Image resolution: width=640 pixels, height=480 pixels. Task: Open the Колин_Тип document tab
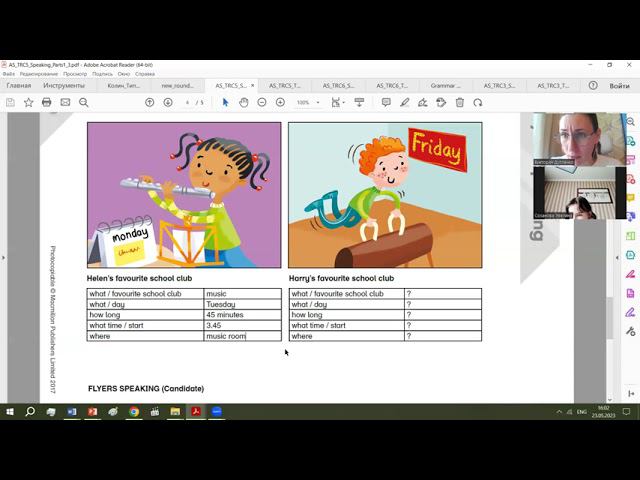124,86
